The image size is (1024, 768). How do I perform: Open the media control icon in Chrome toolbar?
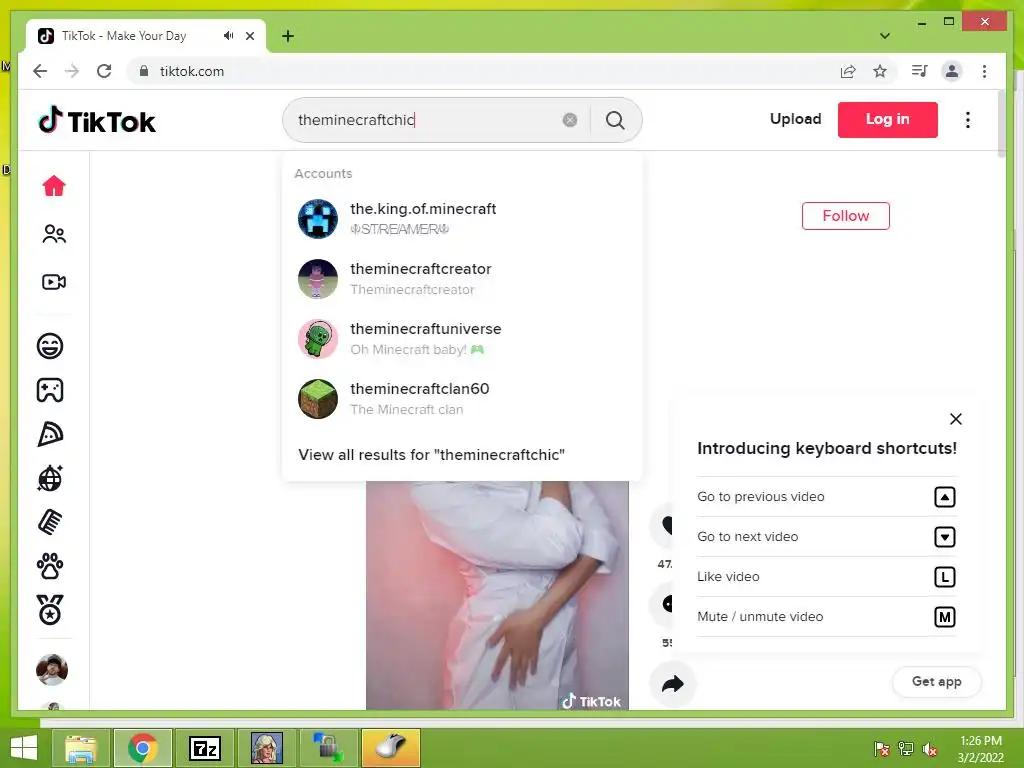920,71
